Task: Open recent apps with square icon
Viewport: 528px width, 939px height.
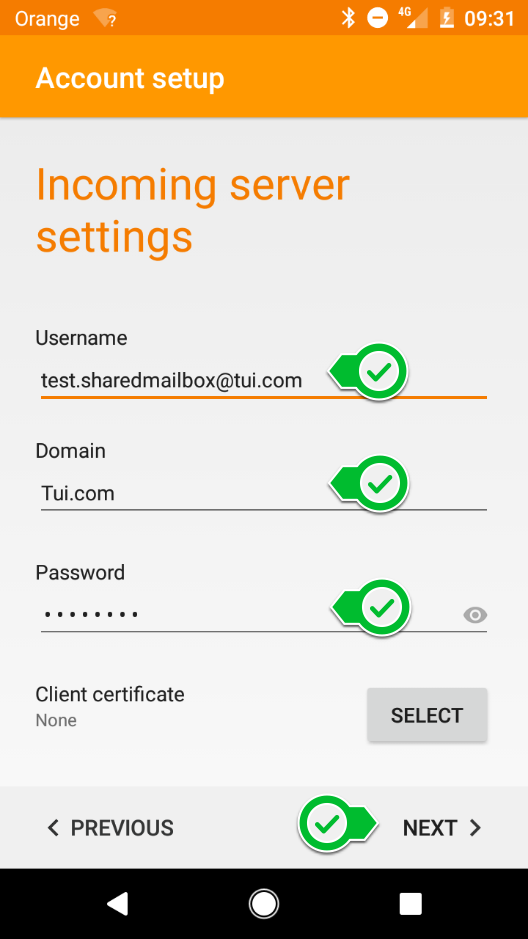Action: [x=411, y=904]
